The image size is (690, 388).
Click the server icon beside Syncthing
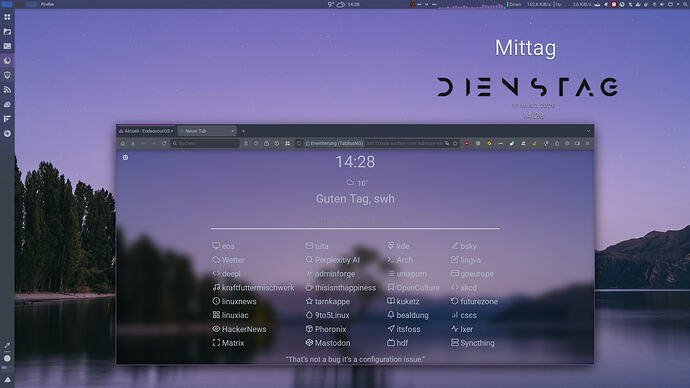pyautogui.click(x=455, y=342)
